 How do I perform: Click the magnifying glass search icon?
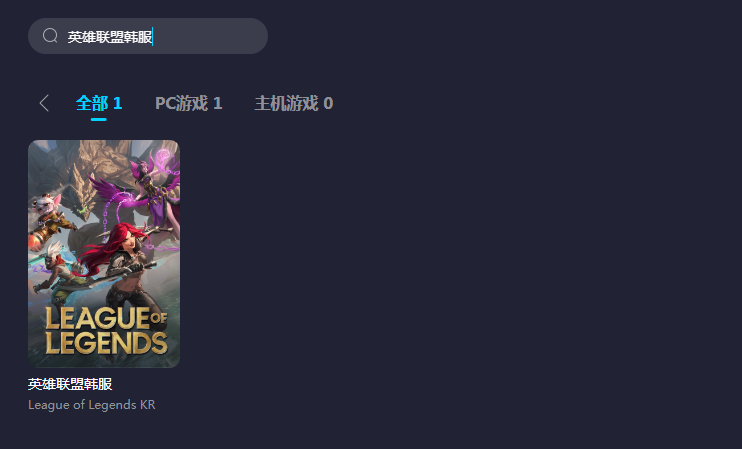50,35
